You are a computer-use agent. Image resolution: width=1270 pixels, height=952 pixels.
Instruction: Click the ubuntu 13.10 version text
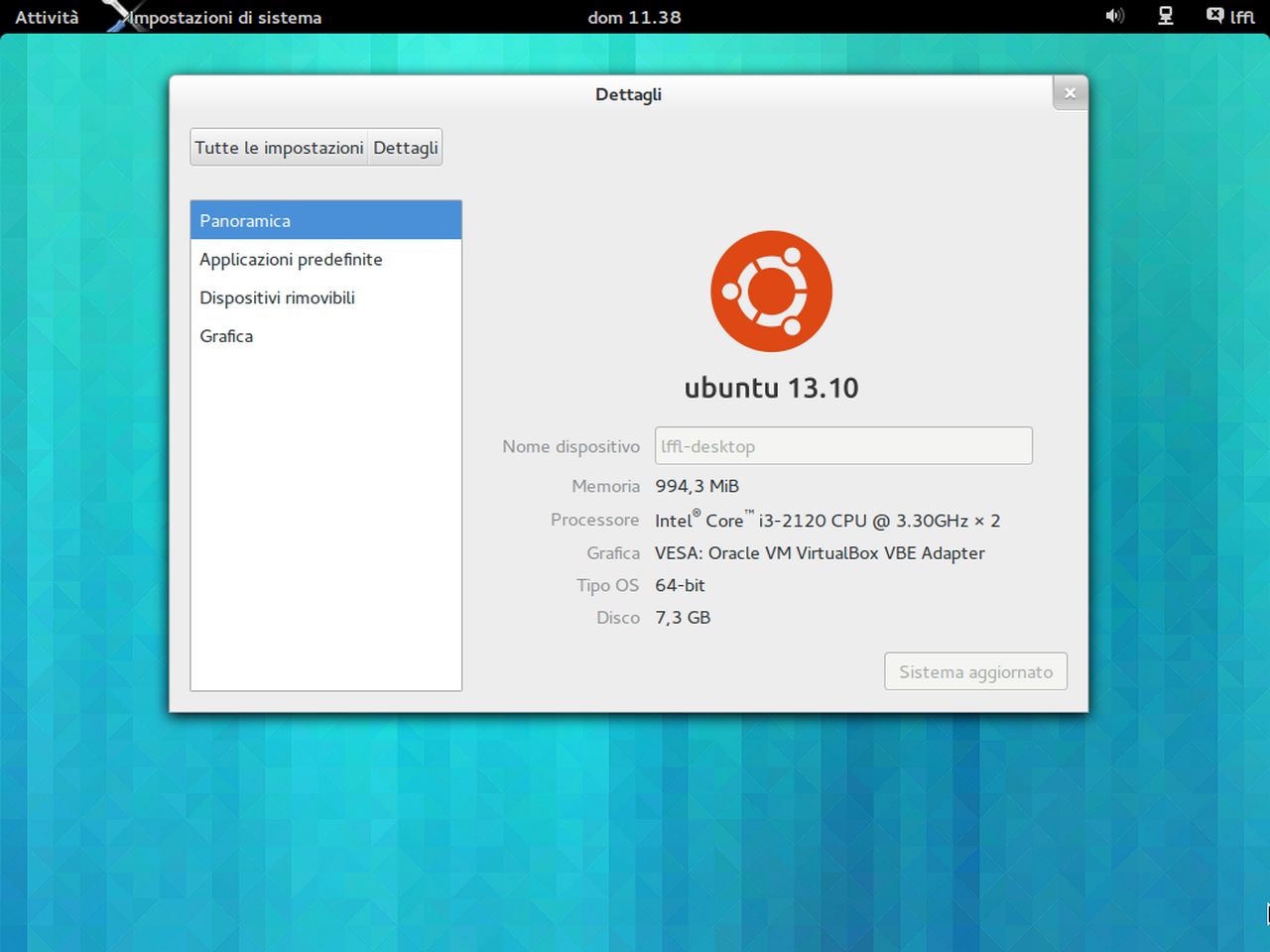[x=771, y=388]
